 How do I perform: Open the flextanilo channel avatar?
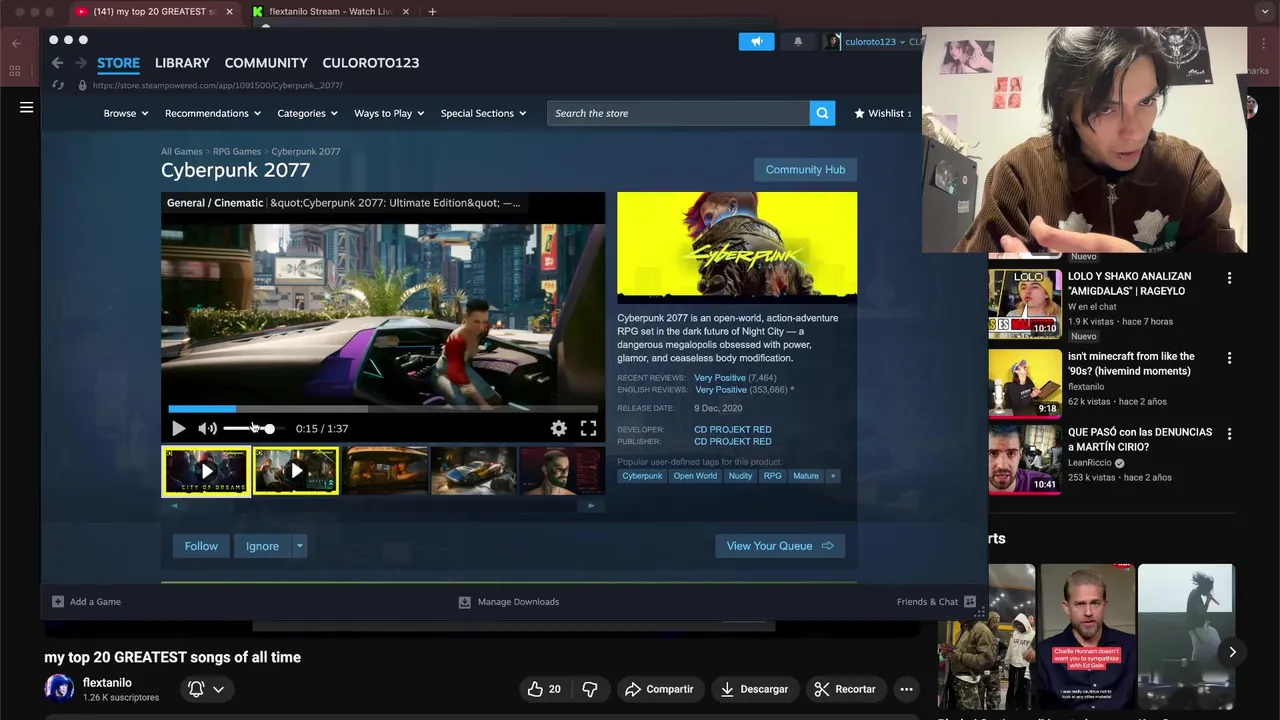[59, 688]
